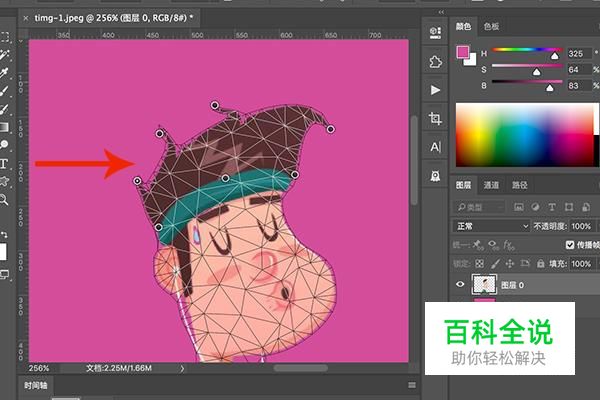Click the 图层 0 layer thumbnail

[x=484, y=284]
